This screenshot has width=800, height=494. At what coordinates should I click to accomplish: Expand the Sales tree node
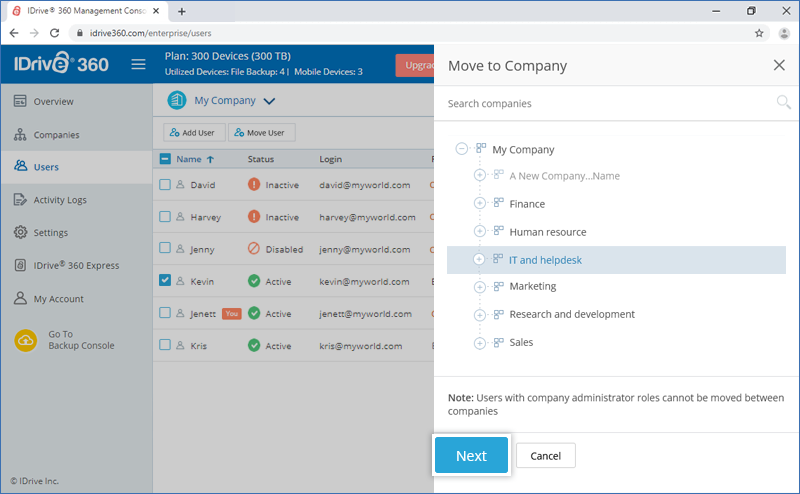[x=479, y=343]
